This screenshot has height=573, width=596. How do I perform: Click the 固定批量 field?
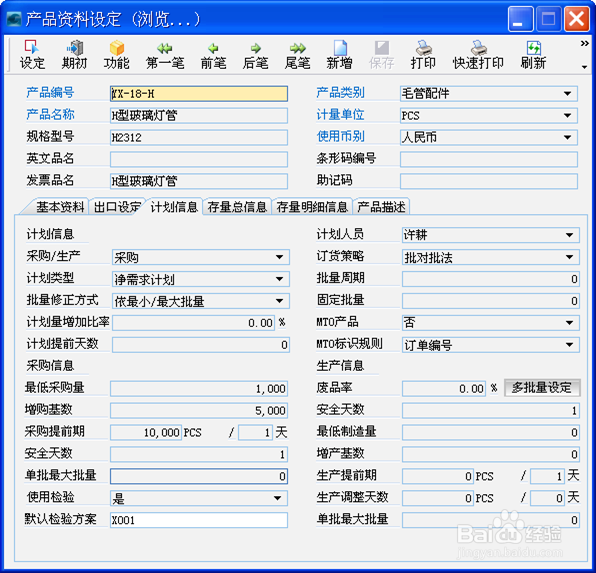[491, 301]
